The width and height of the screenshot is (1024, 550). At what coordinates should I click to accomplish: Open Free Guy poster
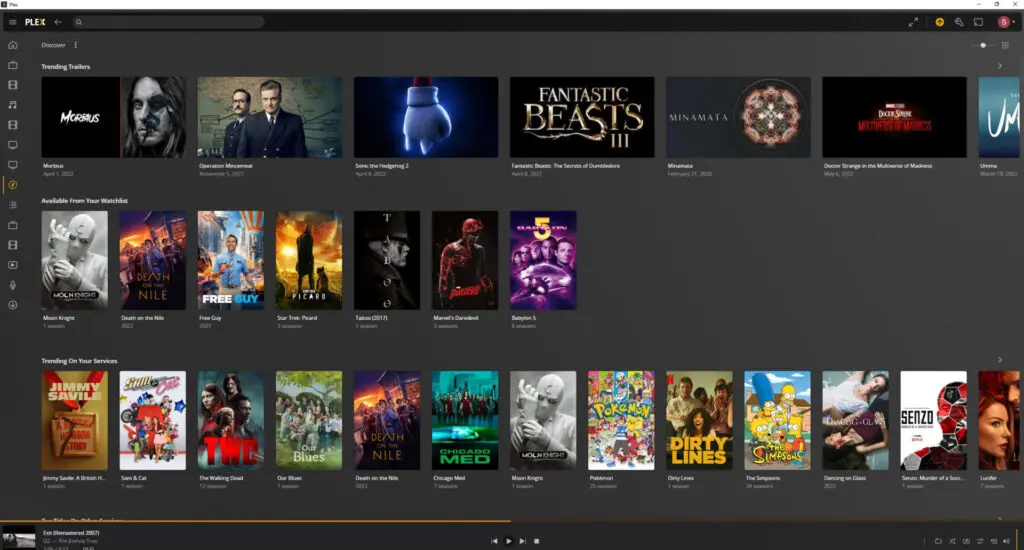[x=231, y=260]
